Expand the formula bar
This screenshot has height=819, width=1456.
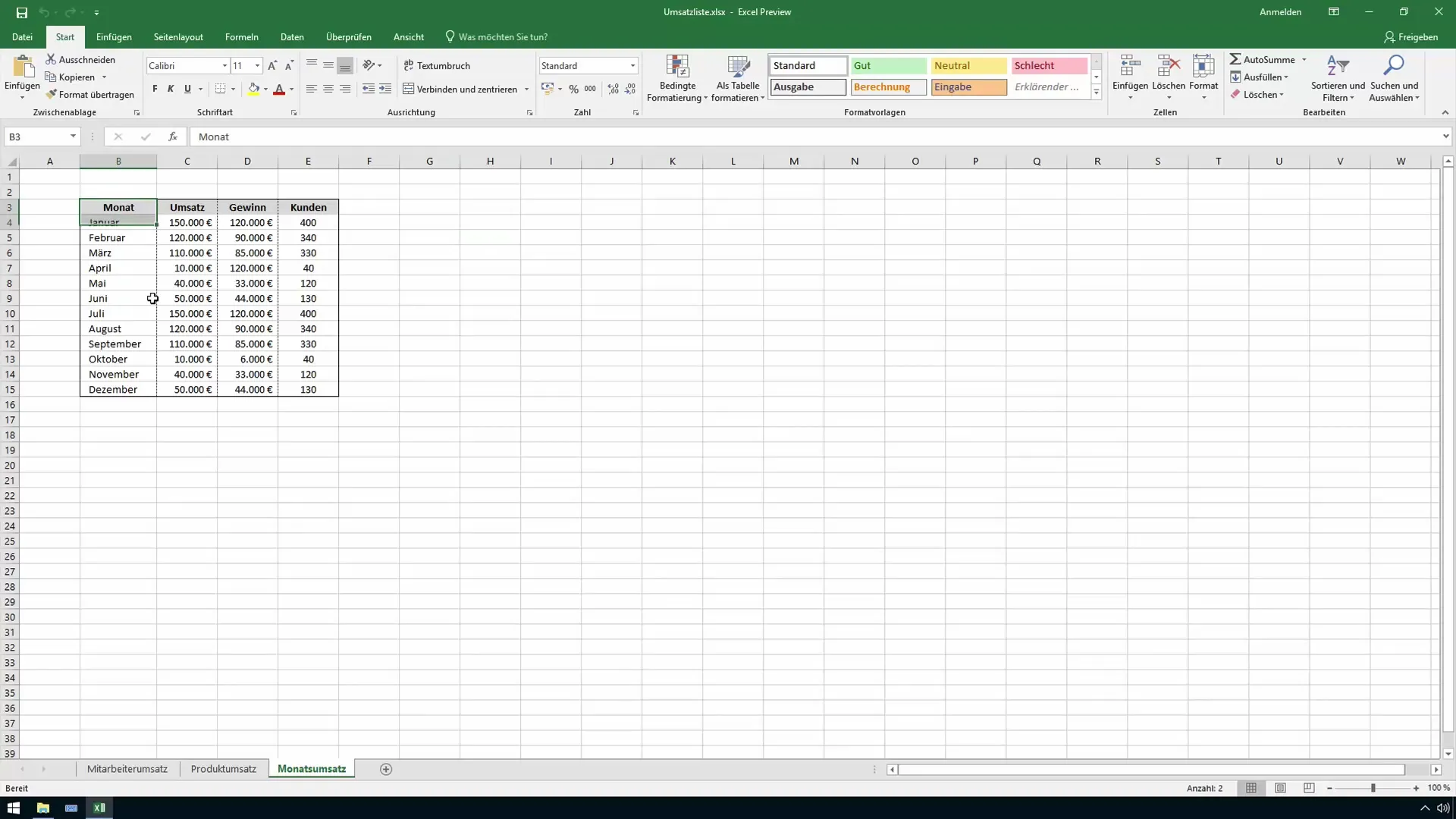[1445, 136]
